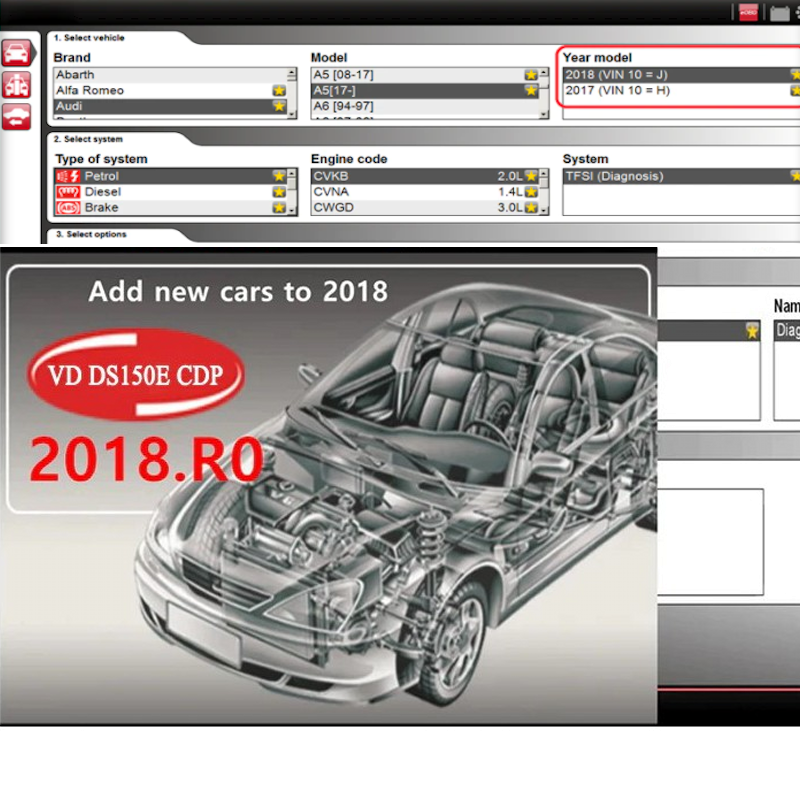The image size is (800, 800).
Task: Click the Type of system scroll down arrow
Action: pyautogui.click(x=292, y=210)
